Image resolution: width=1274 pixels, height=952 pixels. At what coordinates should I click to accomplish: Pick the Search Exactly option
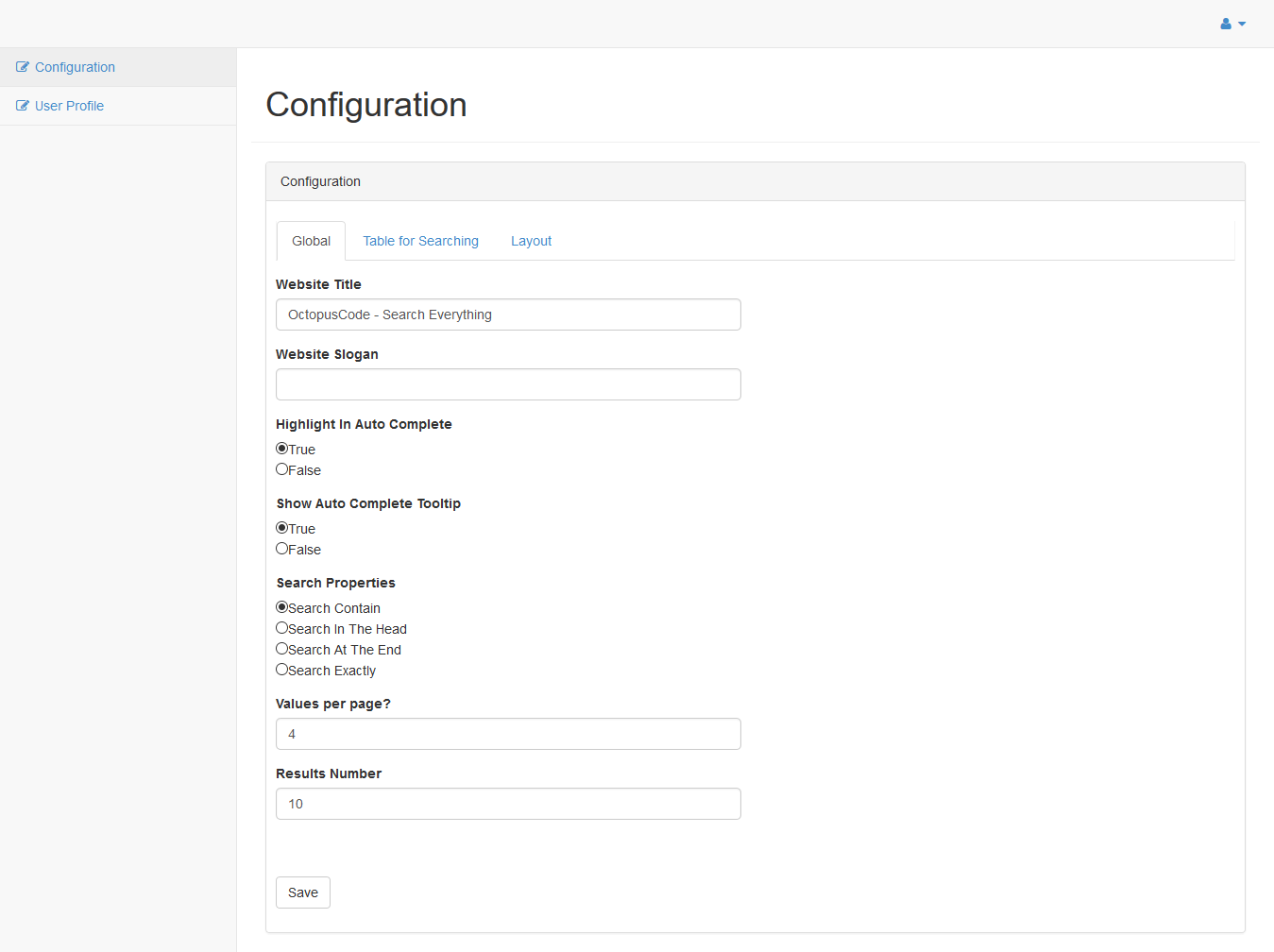tap(281, 670)
